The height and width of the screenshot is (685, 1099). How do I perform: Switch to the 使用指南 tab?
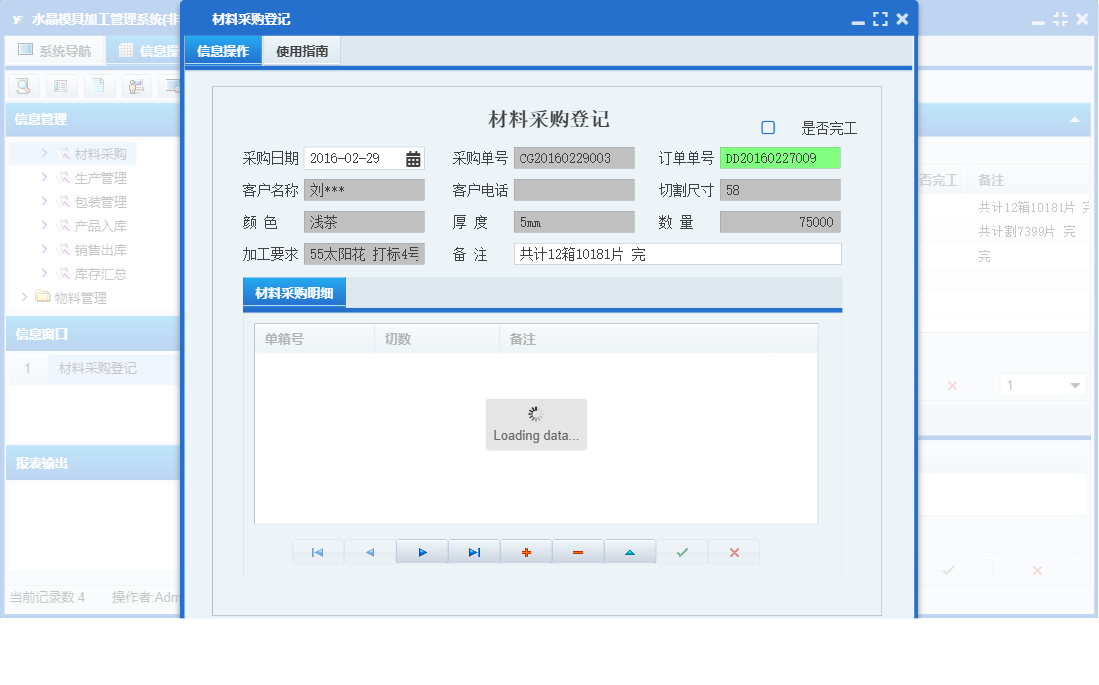click(x=300, y=49)
